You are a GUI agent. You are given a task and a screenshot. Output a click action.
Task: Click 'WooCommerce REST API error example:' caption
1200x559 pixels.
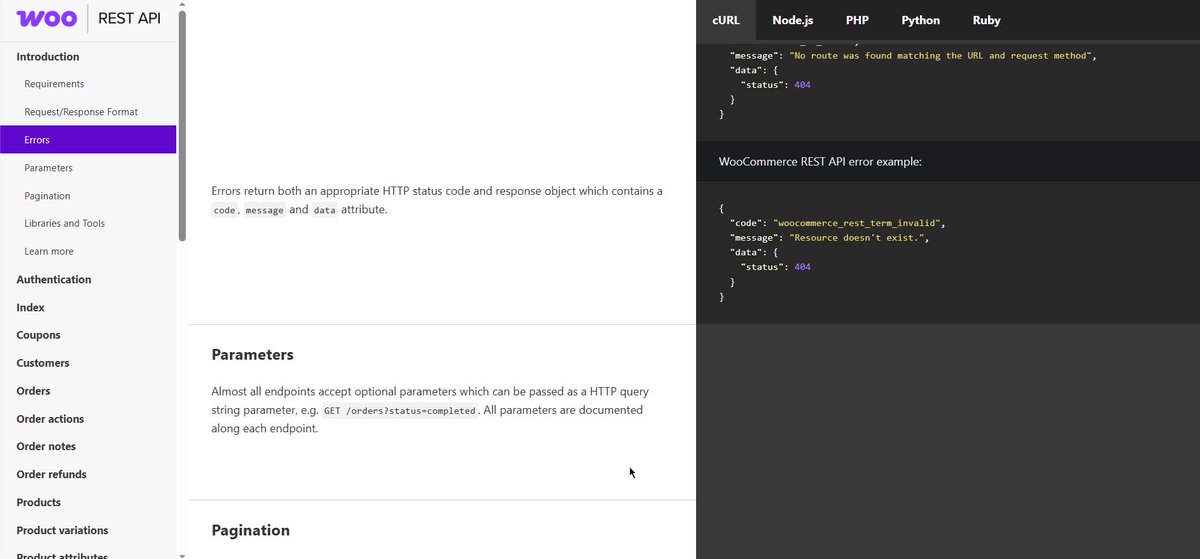click(x=820, y=161)
